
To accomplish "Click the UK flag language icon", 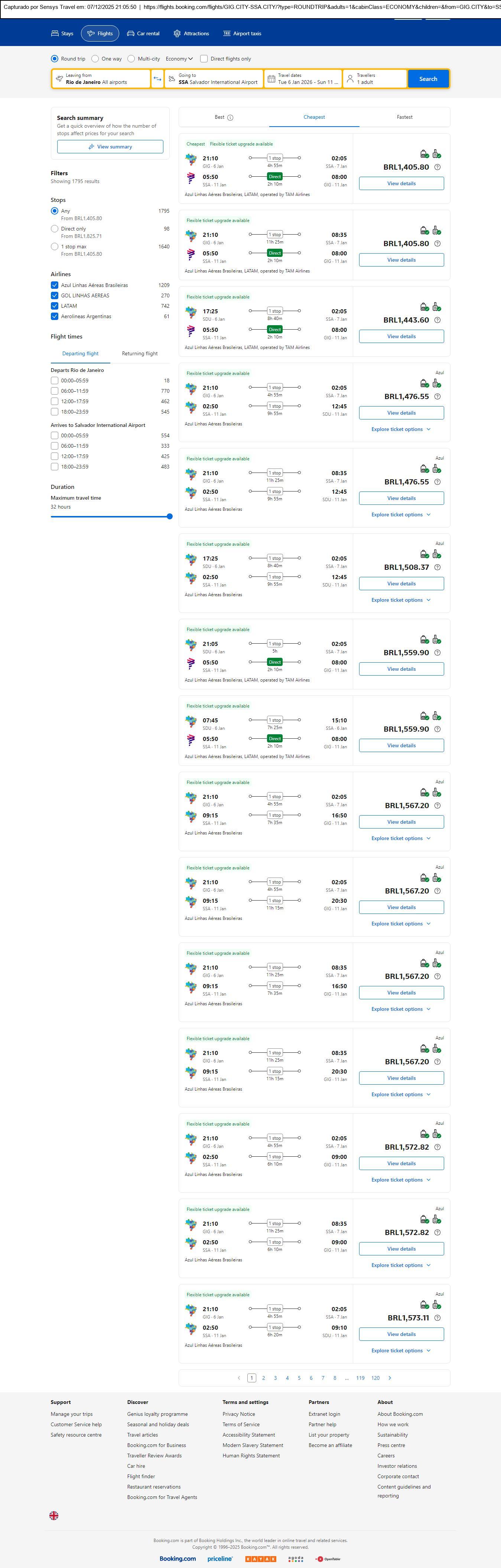I will coord(54,1515).
